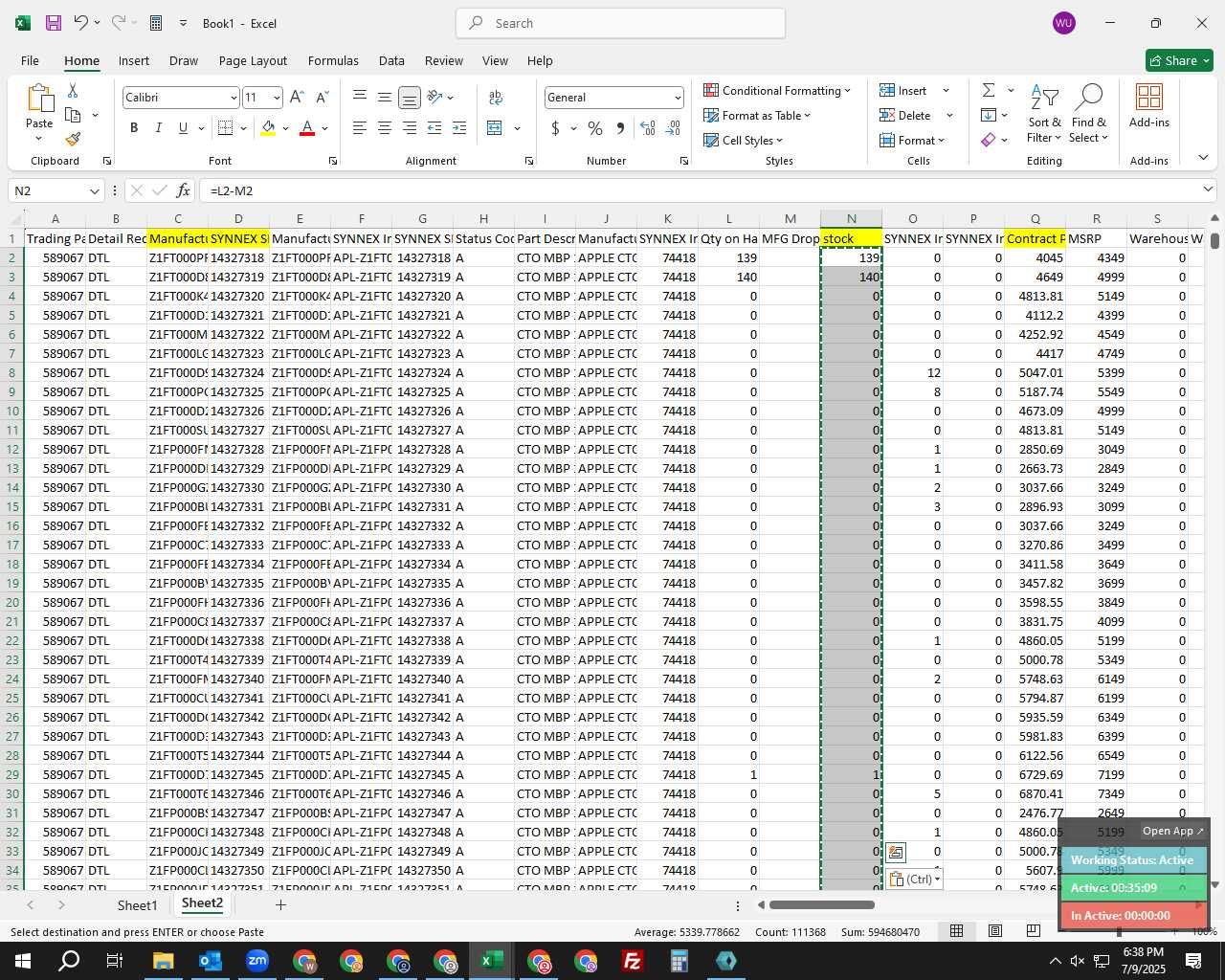Click the Save icon in title bar
The height and width of the screenshot is (980, 1225).
pyautogui.click(x=54, y=23)
